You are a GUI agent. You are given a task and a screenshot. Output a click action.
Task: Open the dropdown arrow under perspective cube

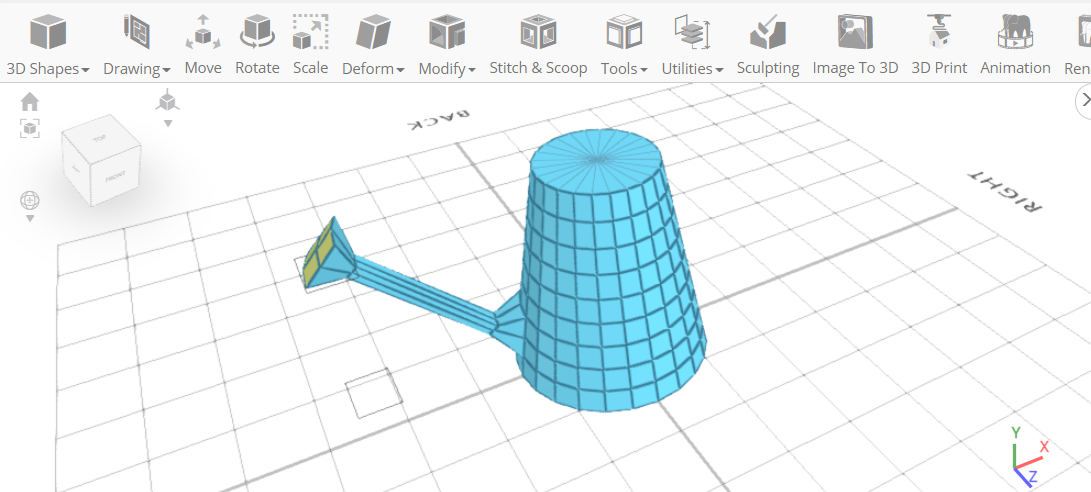[x=168, y=123]
